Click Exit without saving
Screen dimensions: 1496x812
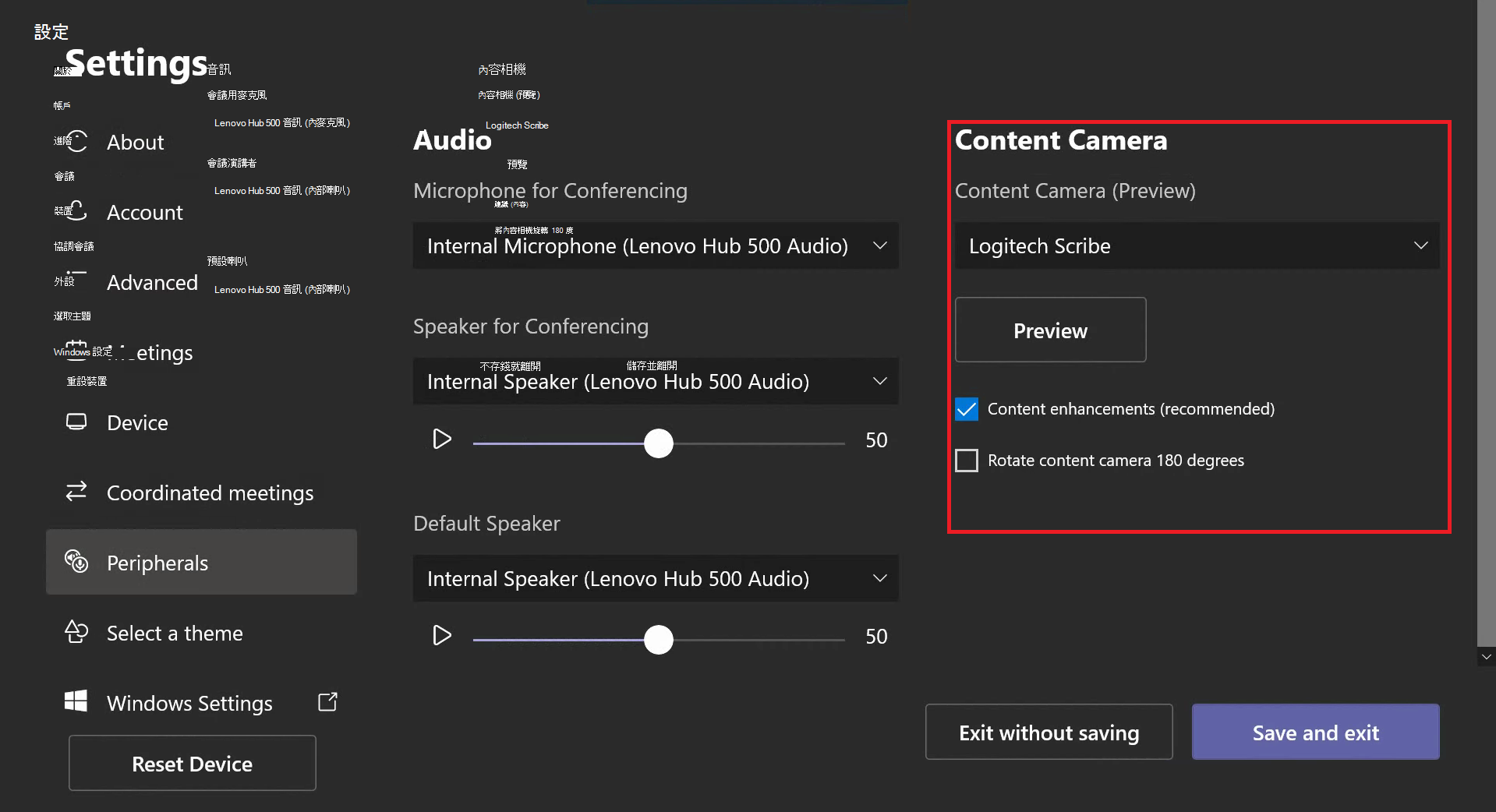1049,732
